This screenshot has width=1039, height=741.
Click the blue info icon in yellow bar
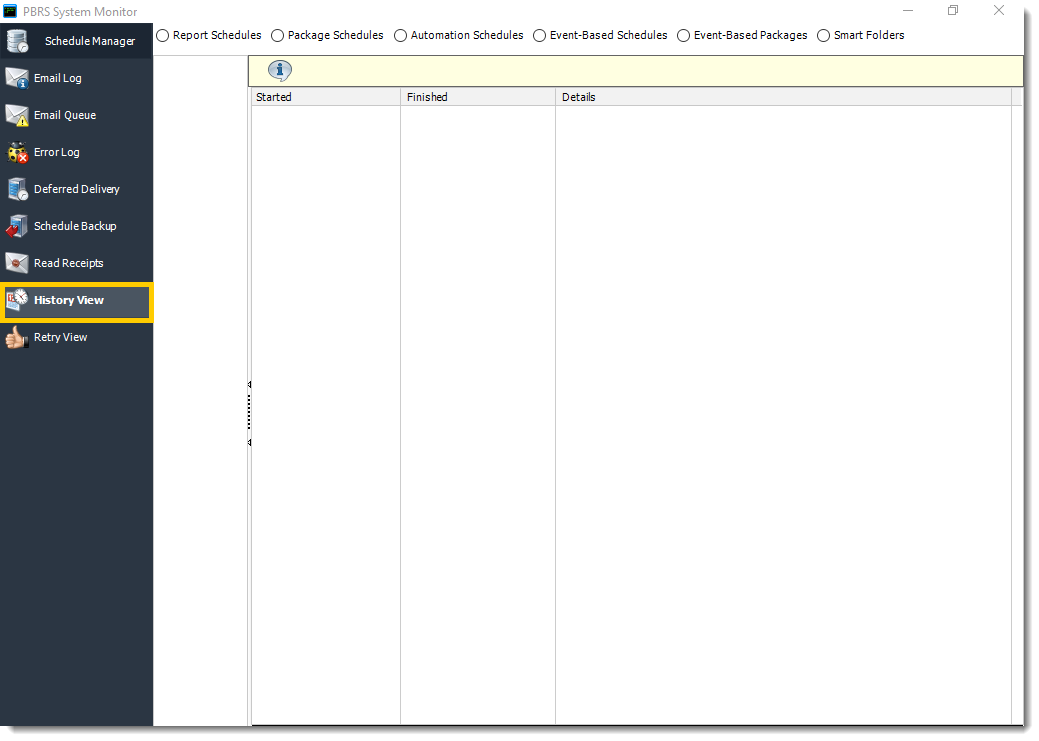(x=280, y=70)
